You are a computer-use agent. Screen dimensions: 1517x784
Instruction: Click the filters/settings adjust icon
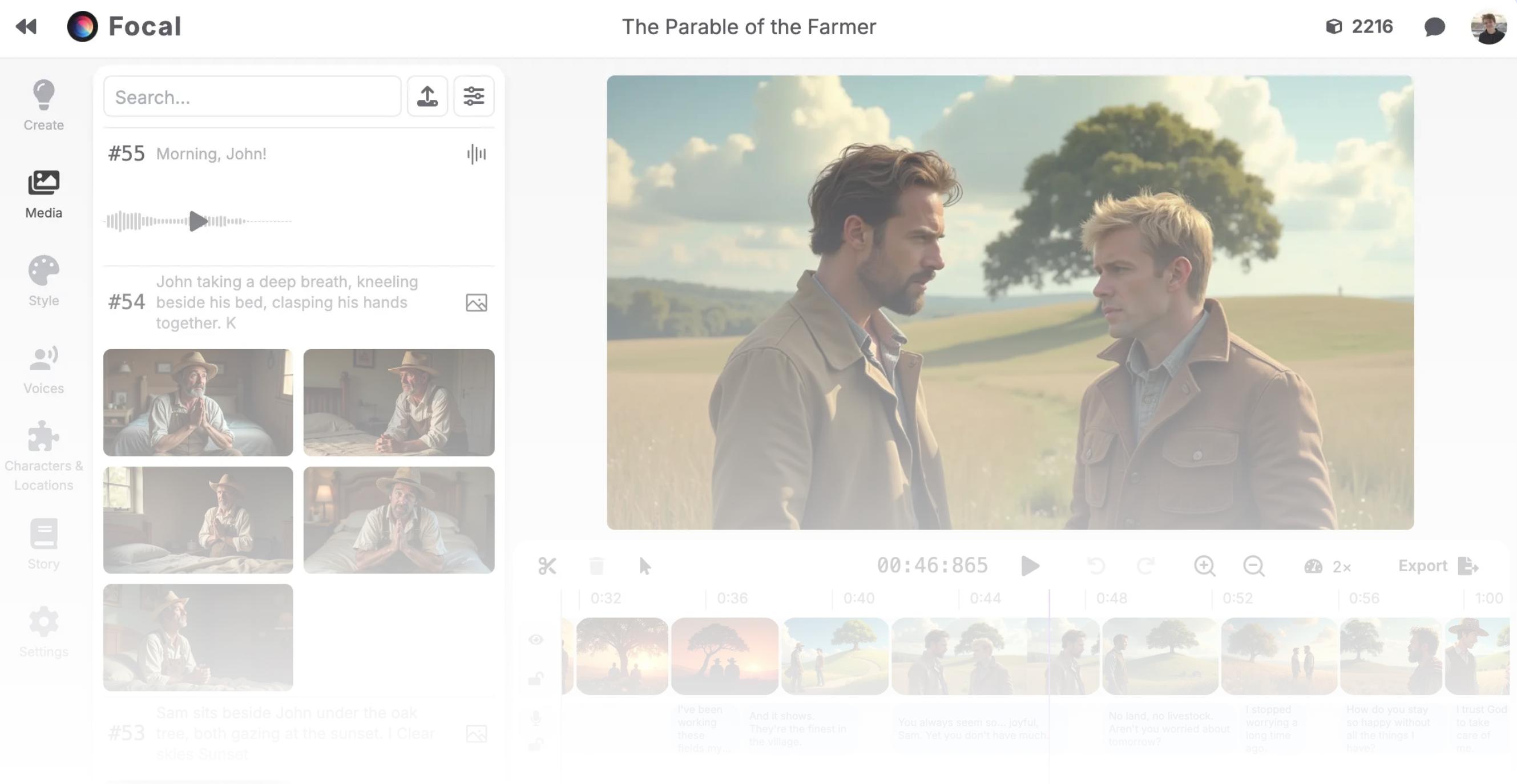473,96
